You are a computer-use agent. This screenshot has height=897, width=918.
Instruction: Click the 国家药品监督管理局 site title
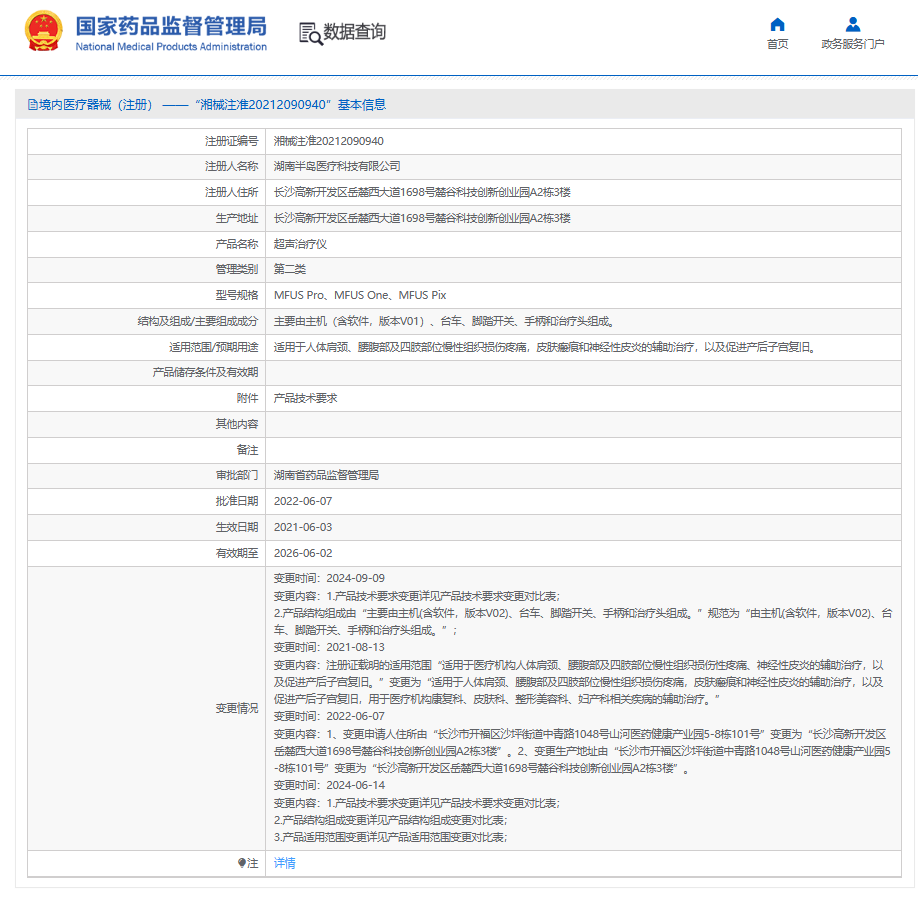171,25
